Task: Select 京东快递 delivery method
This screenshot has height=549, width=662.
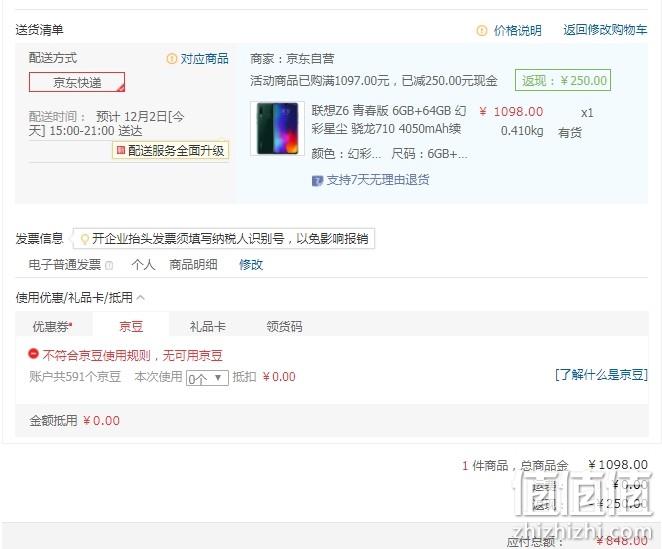Action: click(x=77, y=82)
